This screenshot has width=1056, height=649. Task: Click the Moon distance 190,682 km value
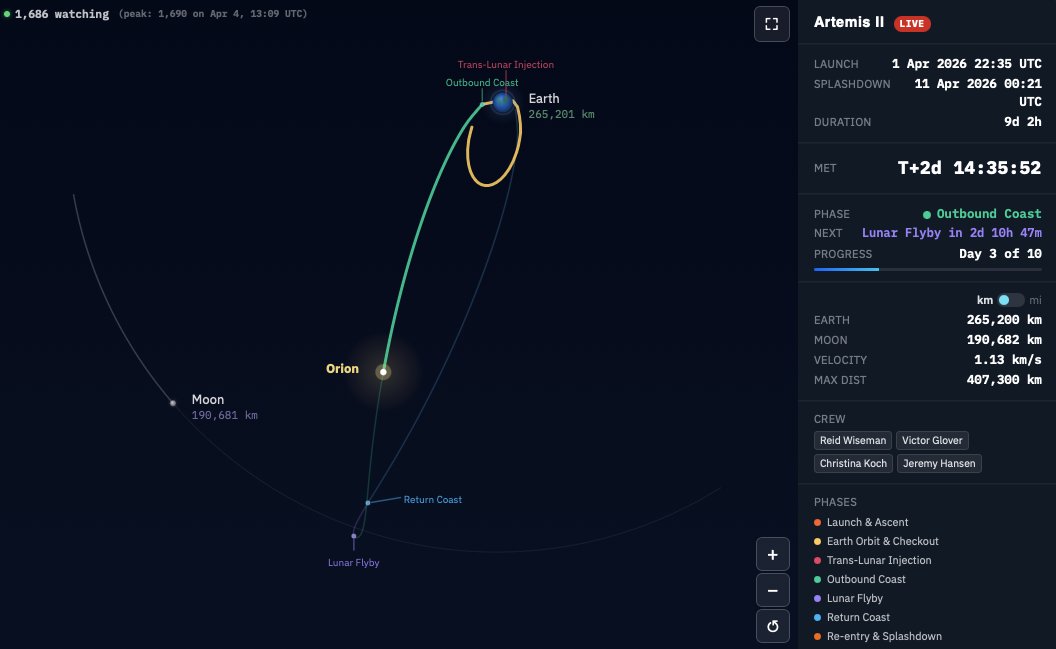tap(1003, 340)
